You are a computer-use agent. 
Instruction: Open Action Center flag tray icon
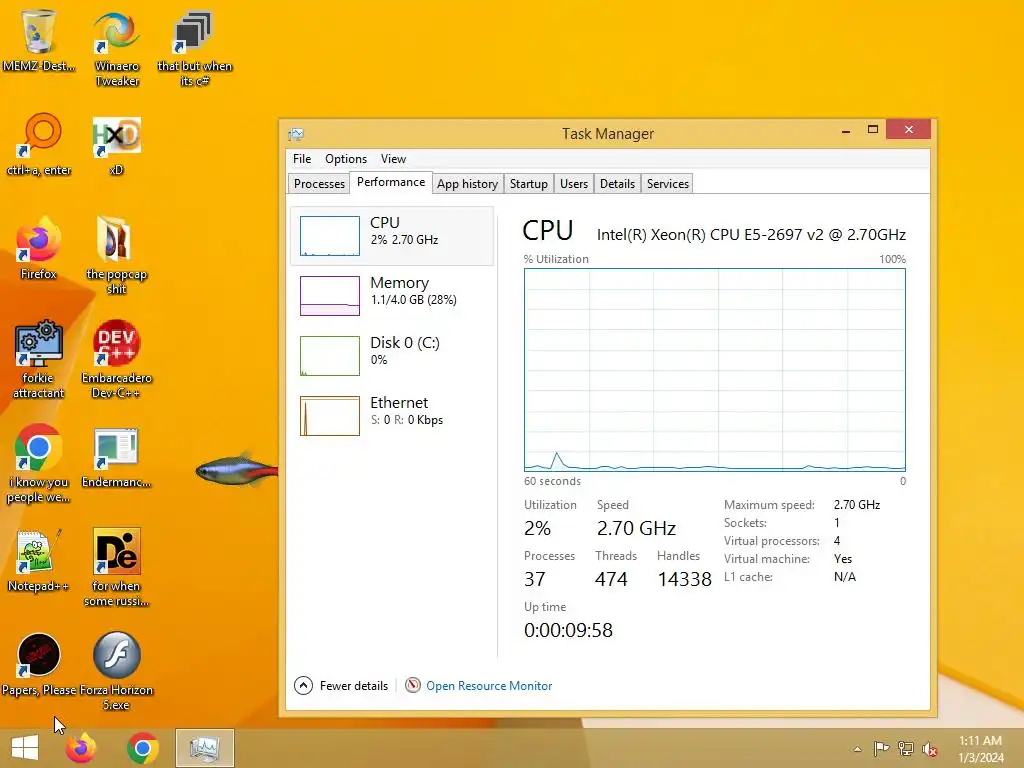[x=881, y=748]
